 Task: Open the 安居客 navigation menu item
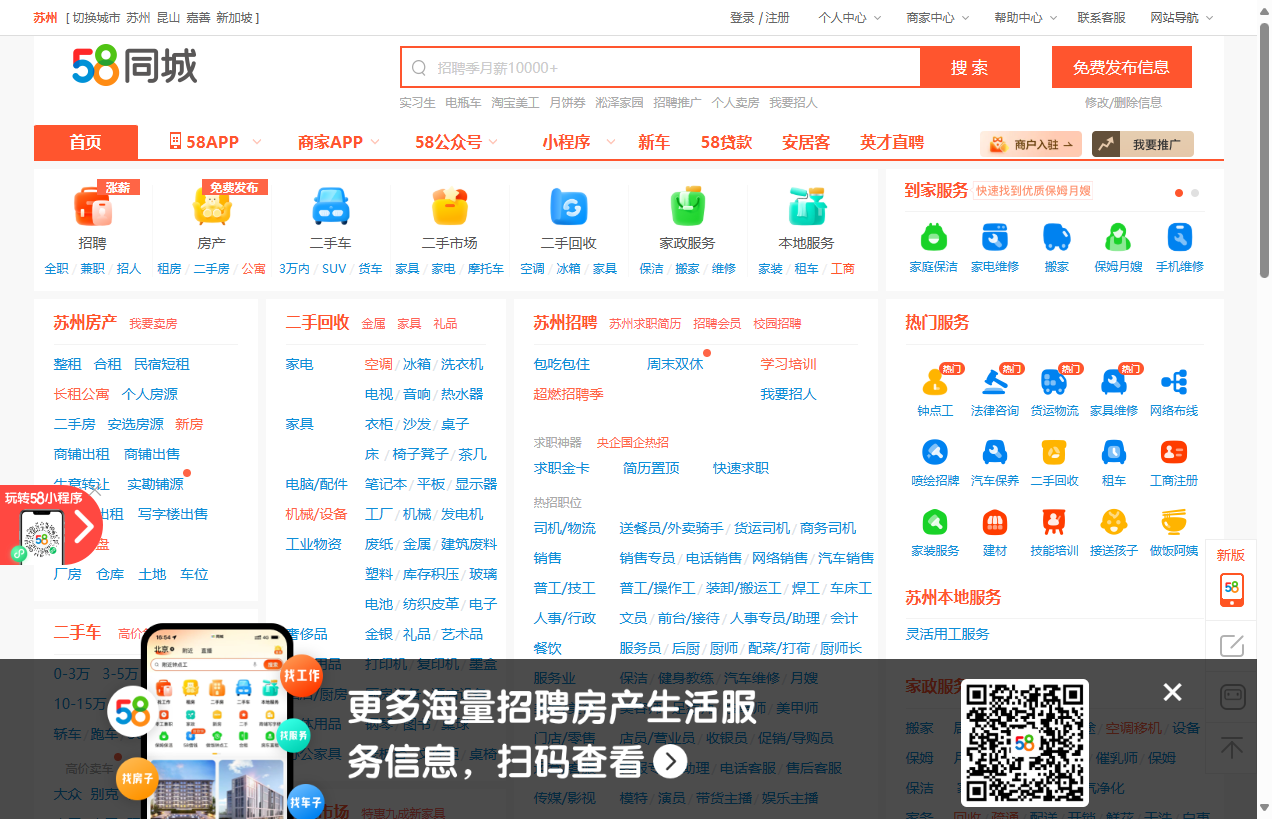(x=804, y=142)
